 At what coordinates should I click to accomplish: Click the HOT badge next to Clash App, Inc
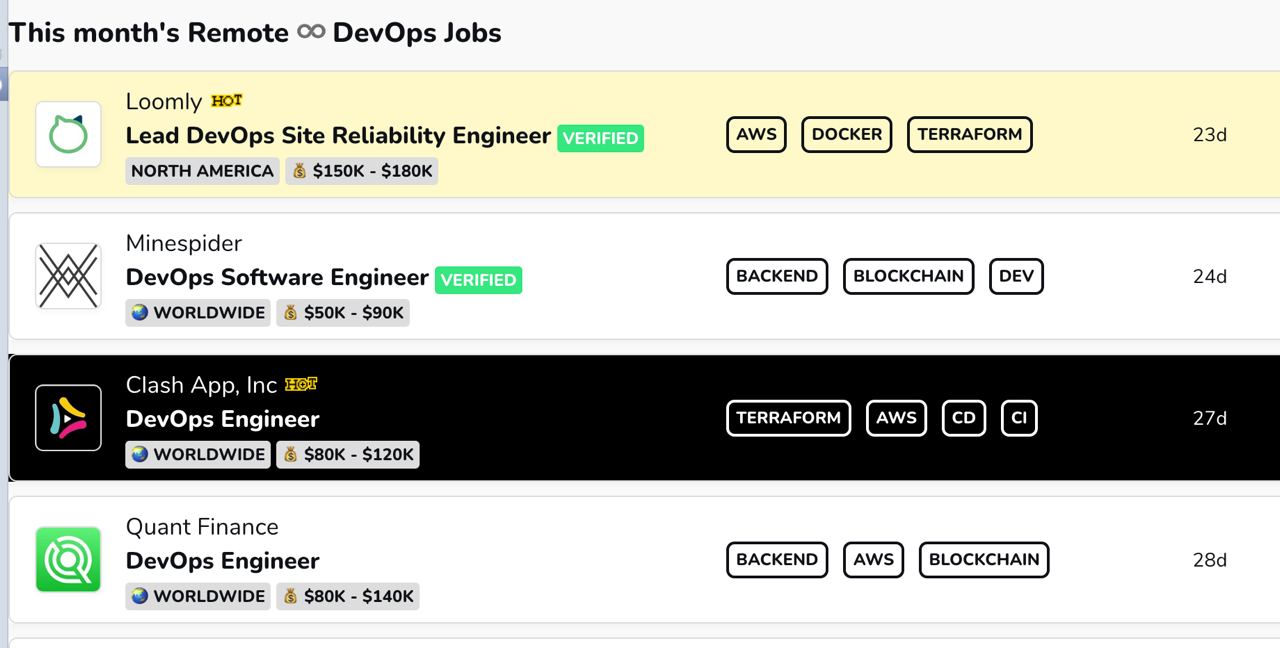[301, 384]
